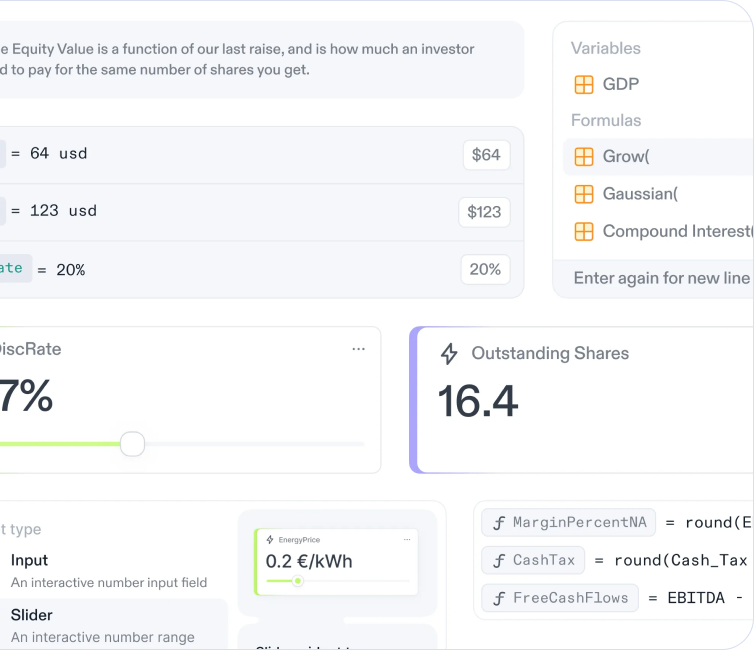Select the Input widget type option
The width and height of the screenshot is (754, 650).
[30, 561]
